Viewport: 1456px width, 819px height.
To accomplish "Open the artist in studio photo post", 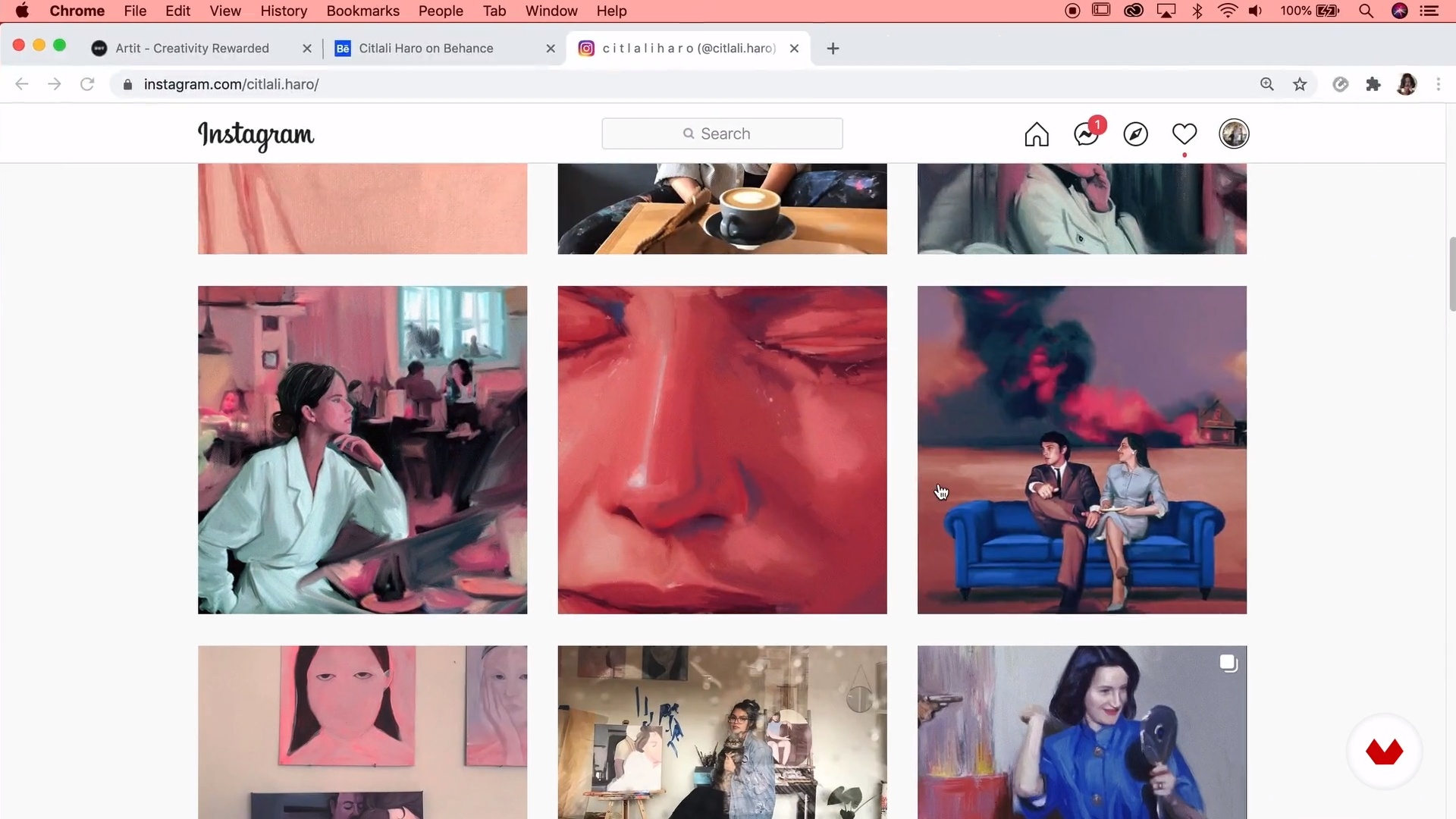I will 722,732.
